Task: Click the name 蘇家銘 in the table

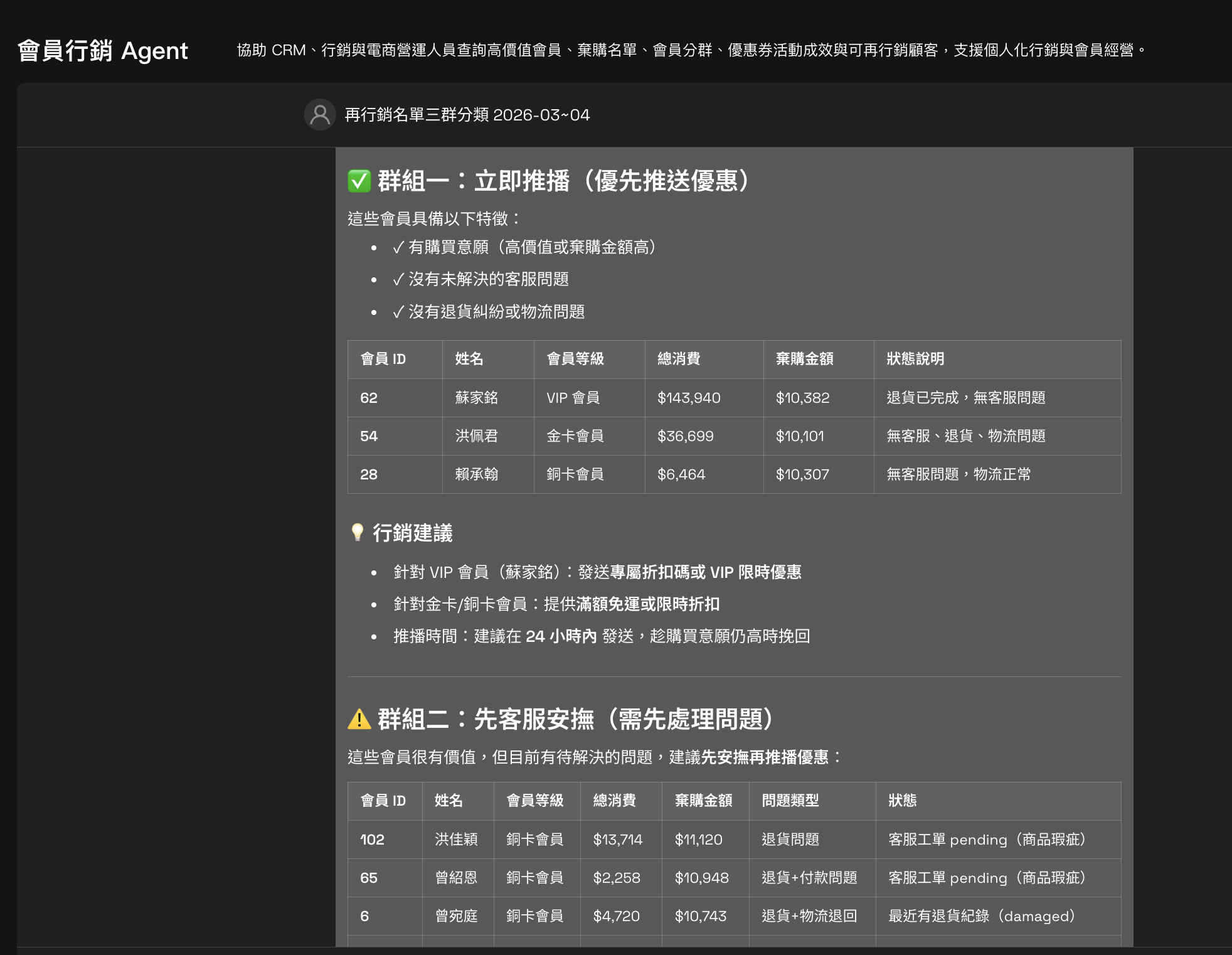Action: point(477,398)
